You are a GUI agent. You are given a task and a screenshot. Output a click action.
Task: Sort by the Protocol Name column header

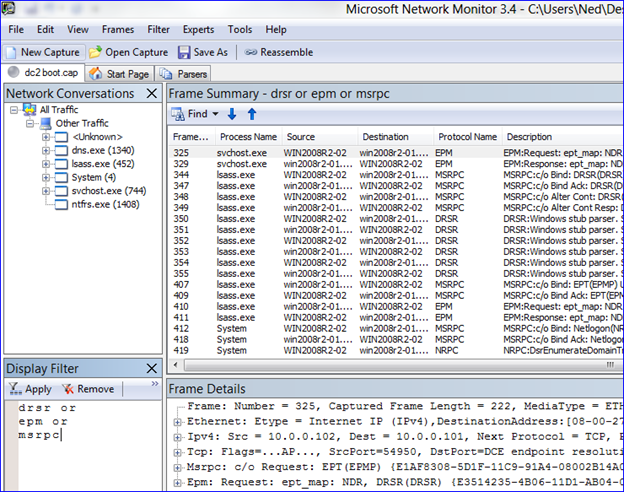(x=468, y=137)
